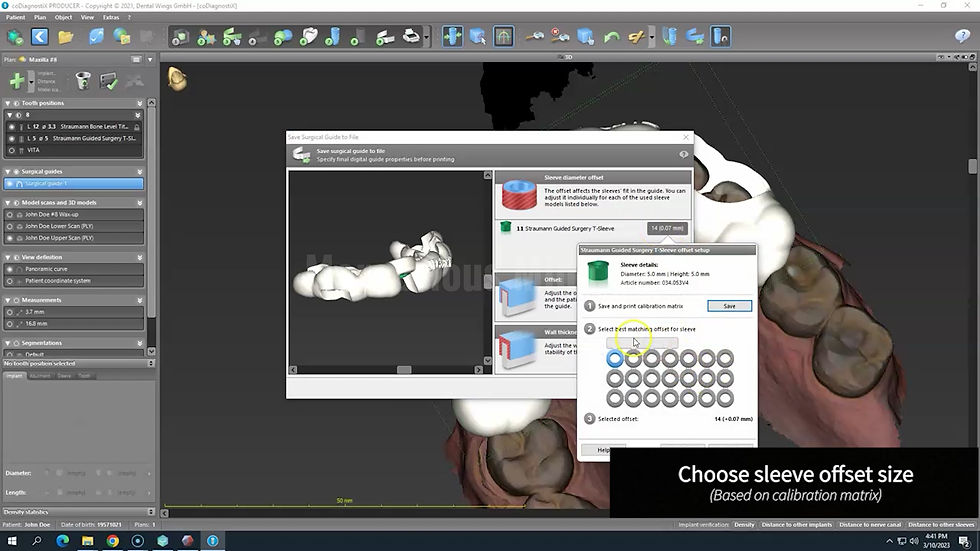Viewport: 980px width, 551px height.
Task: Click the checklist with green check icon
Action: (108, 81)
